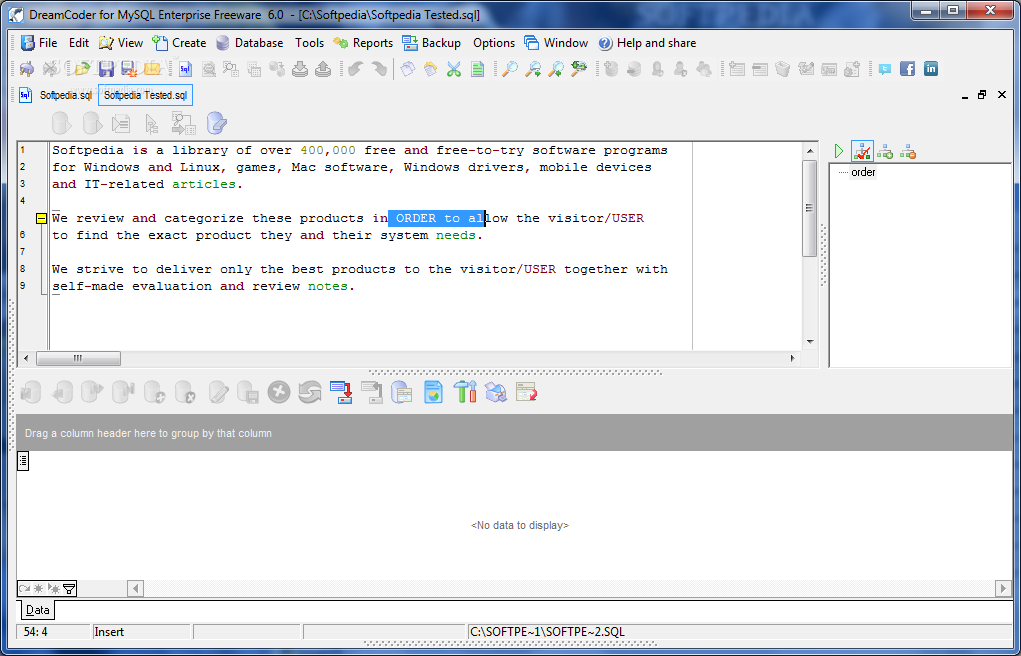The height and width of the screenshot is (656, 1021).
Task: Click the database form view icon
Action: (x=402, y=393)
